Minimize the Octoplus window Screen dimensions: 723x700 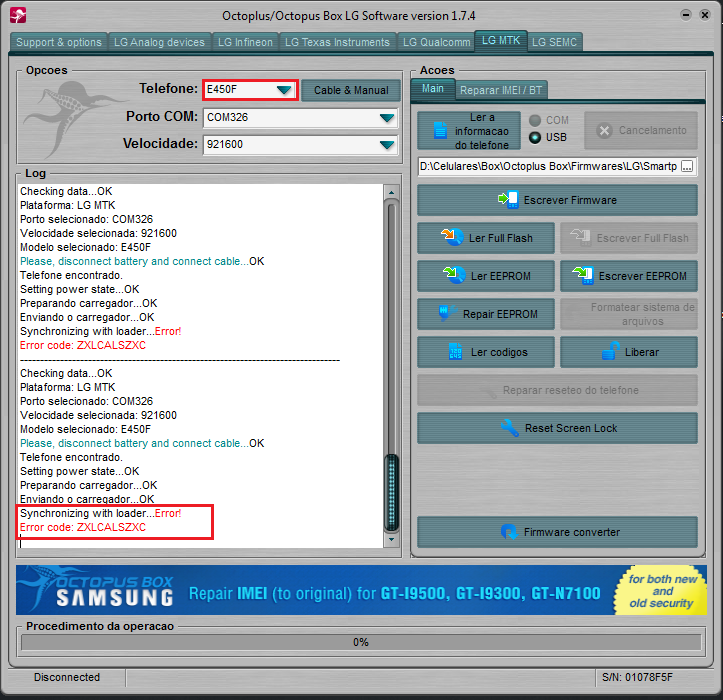pyautogui.click(x=686, y=15)
